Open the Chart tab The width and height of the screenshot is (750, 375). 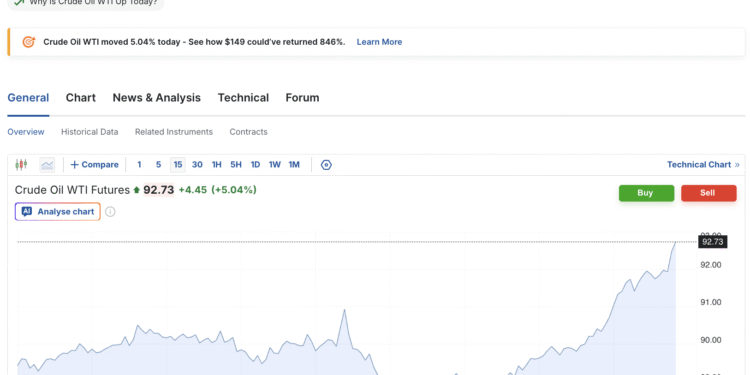(81, 98)
